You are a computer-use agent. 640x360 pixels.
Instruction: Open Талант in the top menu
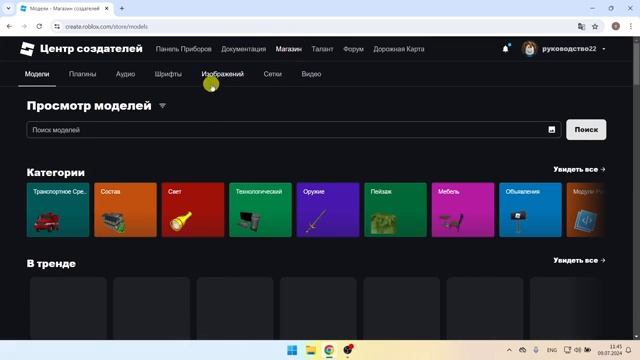pyautogui.click(x=322, y=49)
